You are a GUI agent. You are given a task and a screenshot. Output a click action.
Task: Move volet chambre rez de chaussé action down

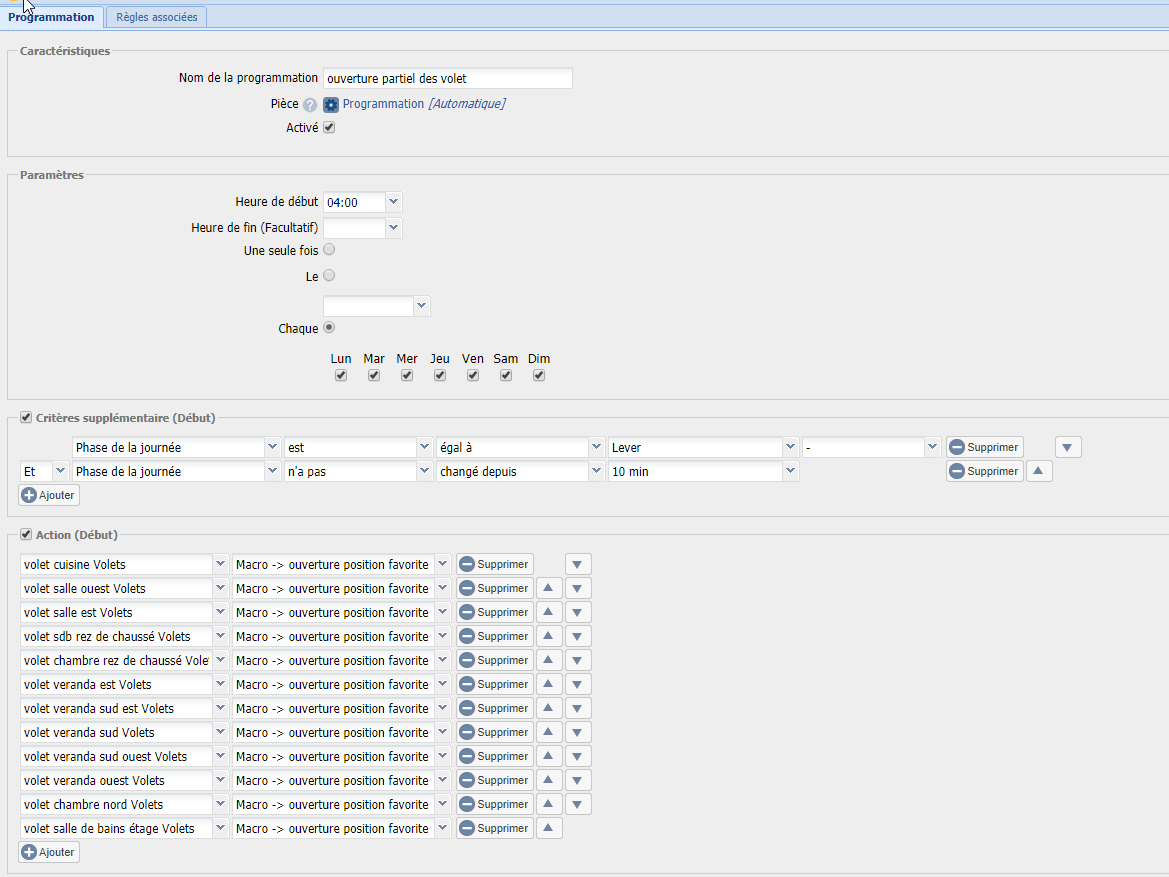[578, 660]
